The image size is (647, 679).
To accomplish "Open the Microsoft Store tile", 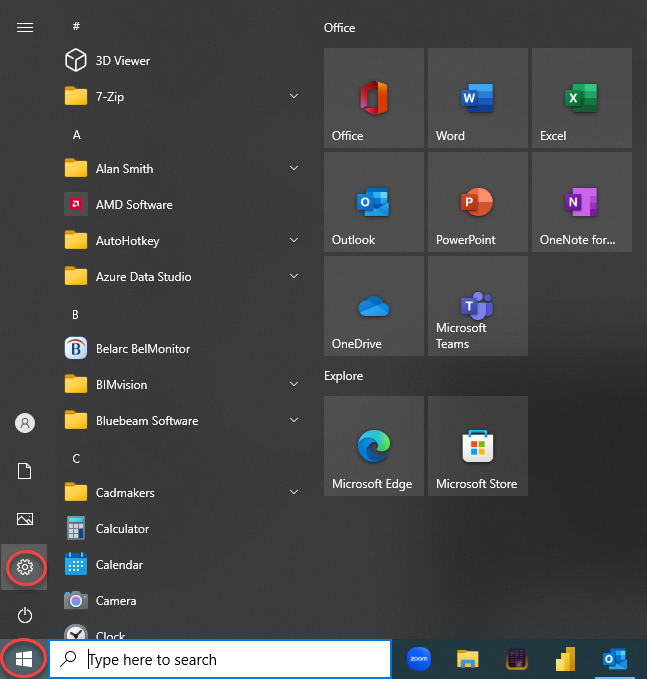I will tap(478, 446).
